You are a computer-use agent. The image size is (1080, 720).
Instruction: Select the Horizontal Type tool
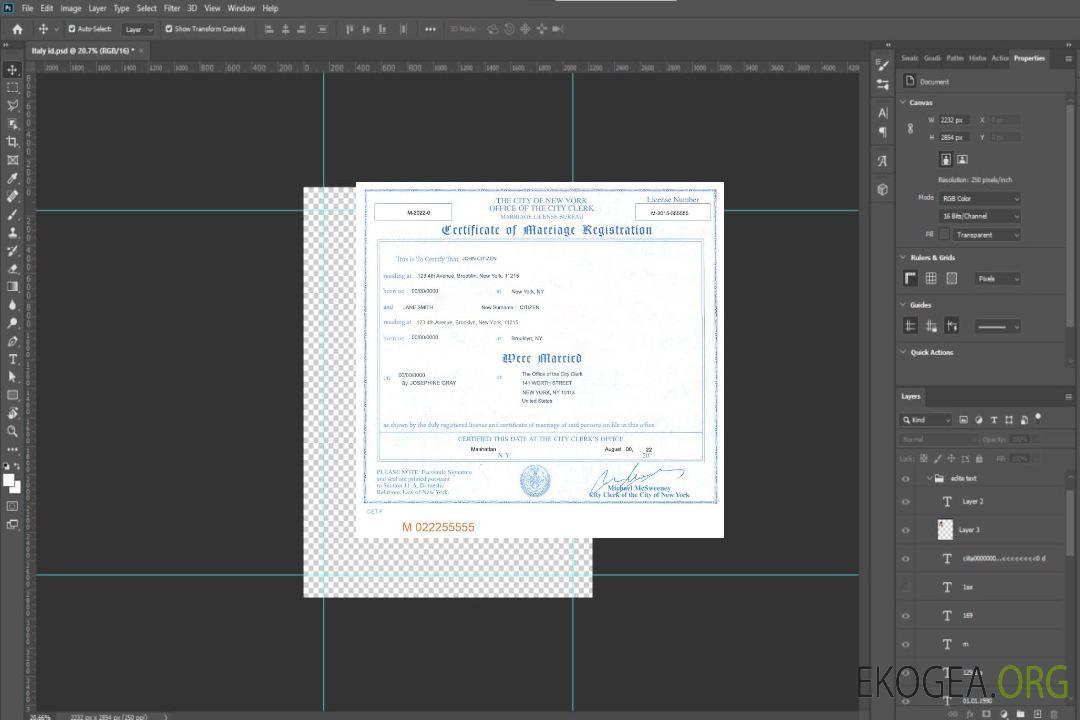pos(12,359)
